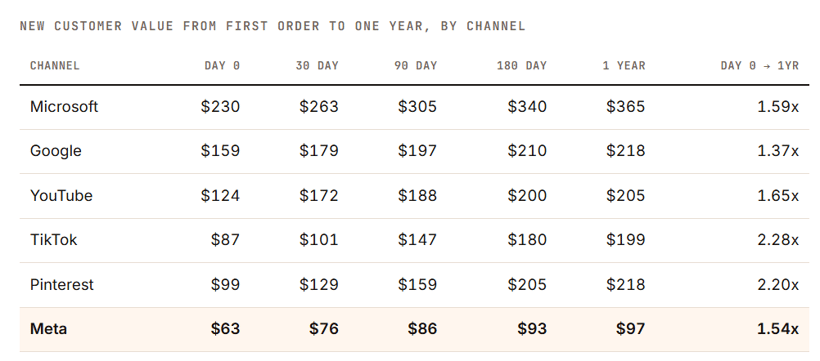Select the DAY 0 column header

(x=222, y=66)
